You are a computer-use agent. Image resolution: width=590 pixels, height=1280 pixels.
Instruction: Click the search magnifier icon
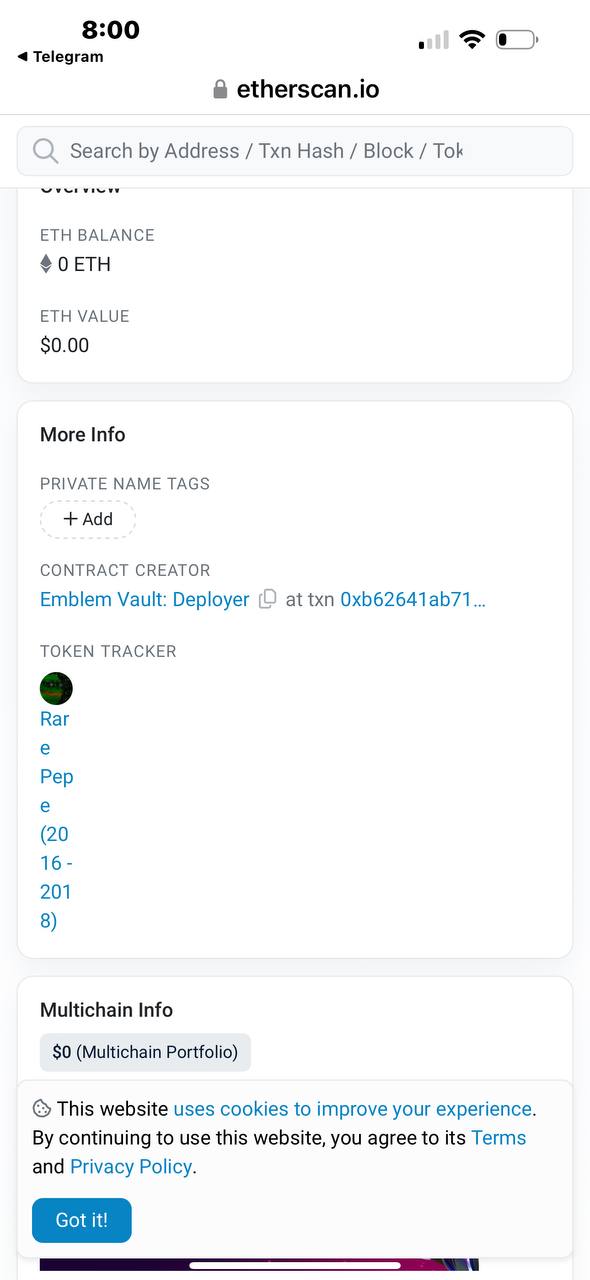(45, 151)
